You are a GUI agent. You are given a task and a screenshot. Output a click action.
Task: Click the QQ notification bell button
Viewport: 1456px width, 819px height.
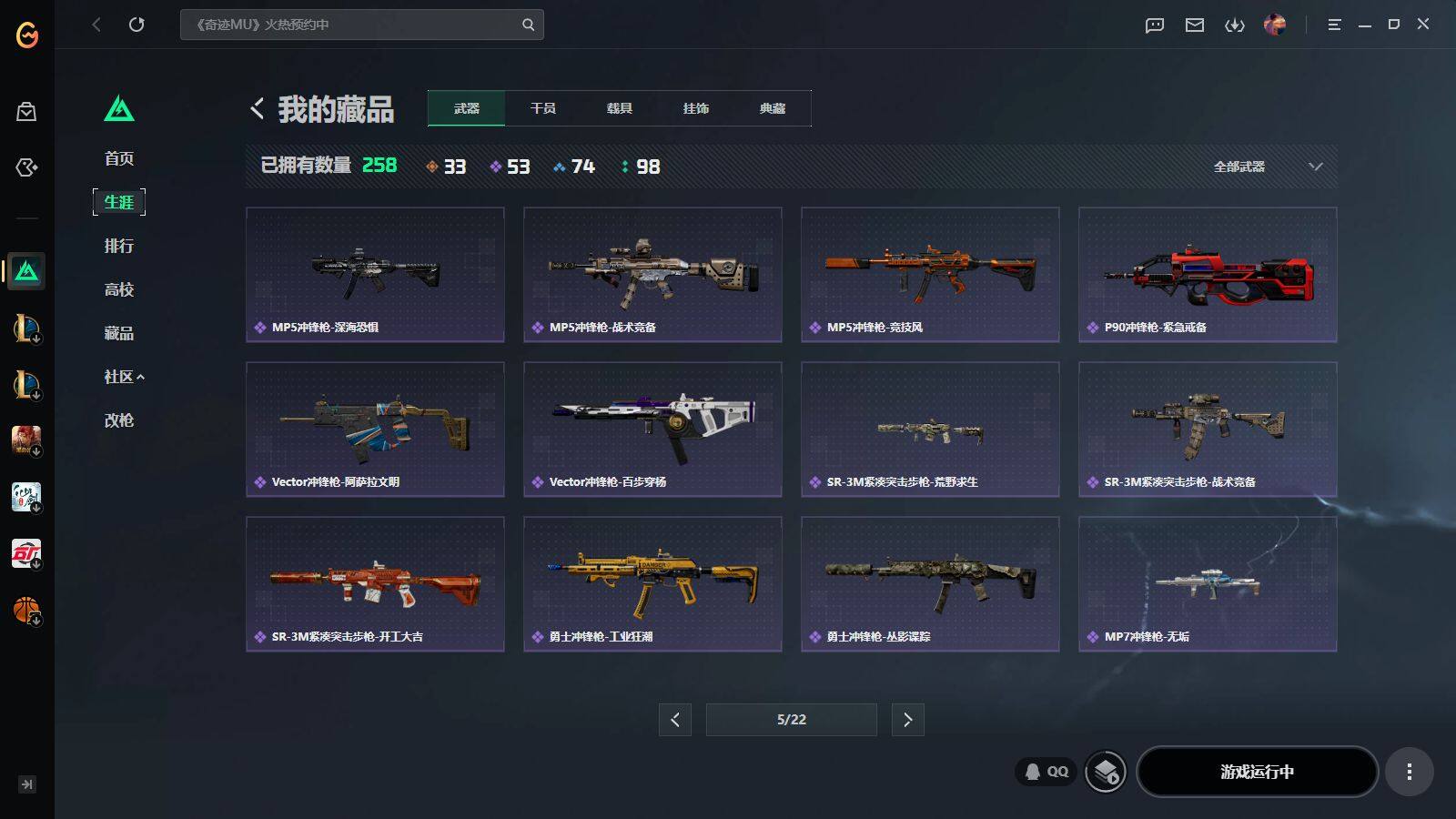(x=1046, y=772)
